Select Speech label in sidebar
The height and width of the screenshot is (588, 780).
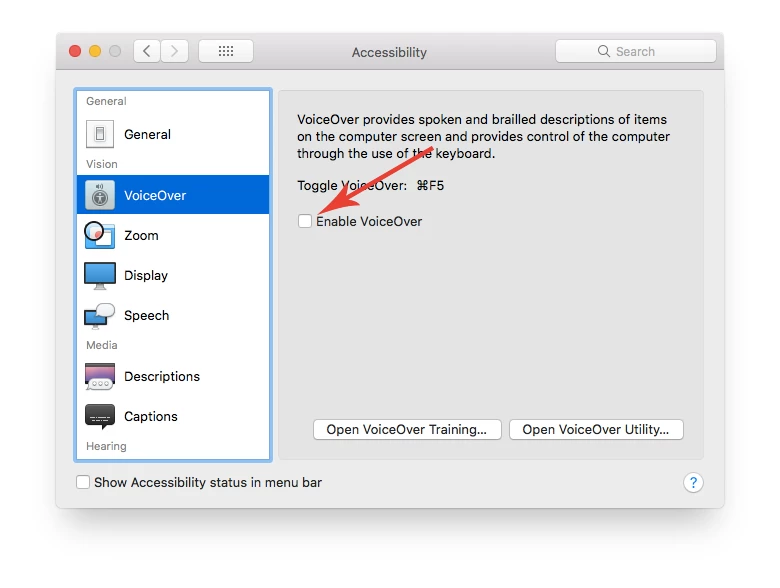pyautogui.click(x=147, y=315)
